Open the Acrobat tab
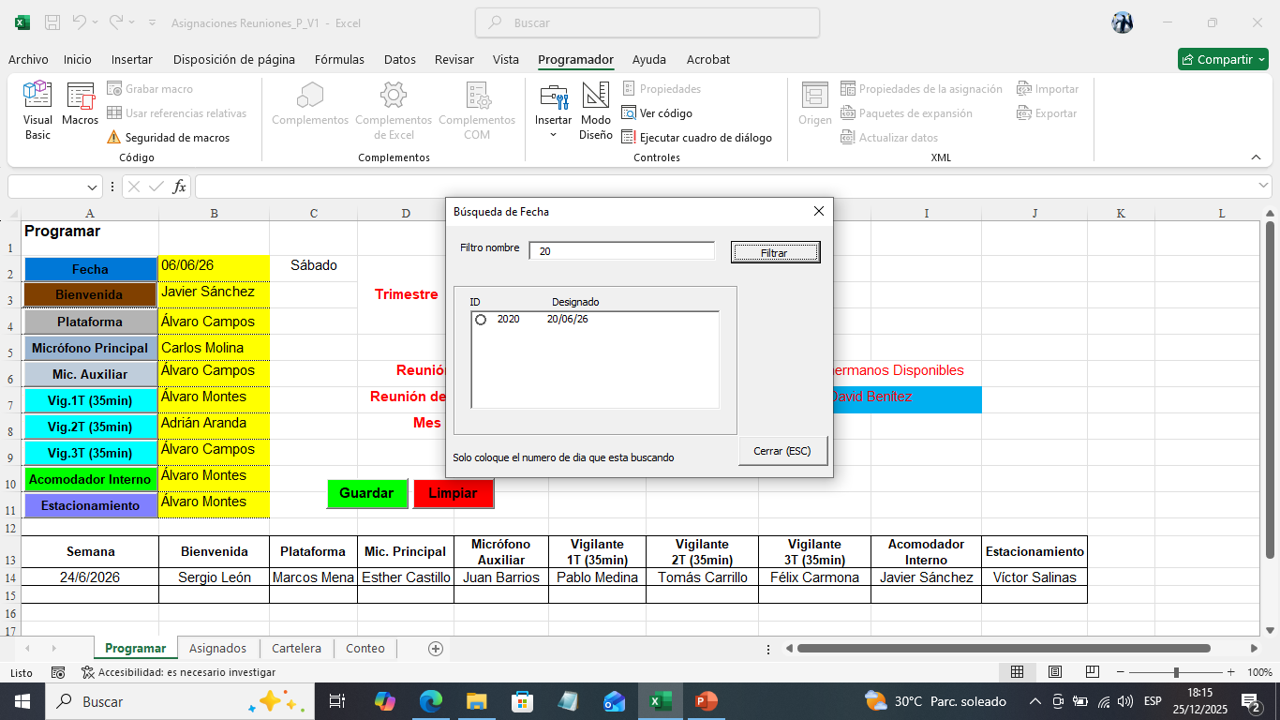 (708, 59)
